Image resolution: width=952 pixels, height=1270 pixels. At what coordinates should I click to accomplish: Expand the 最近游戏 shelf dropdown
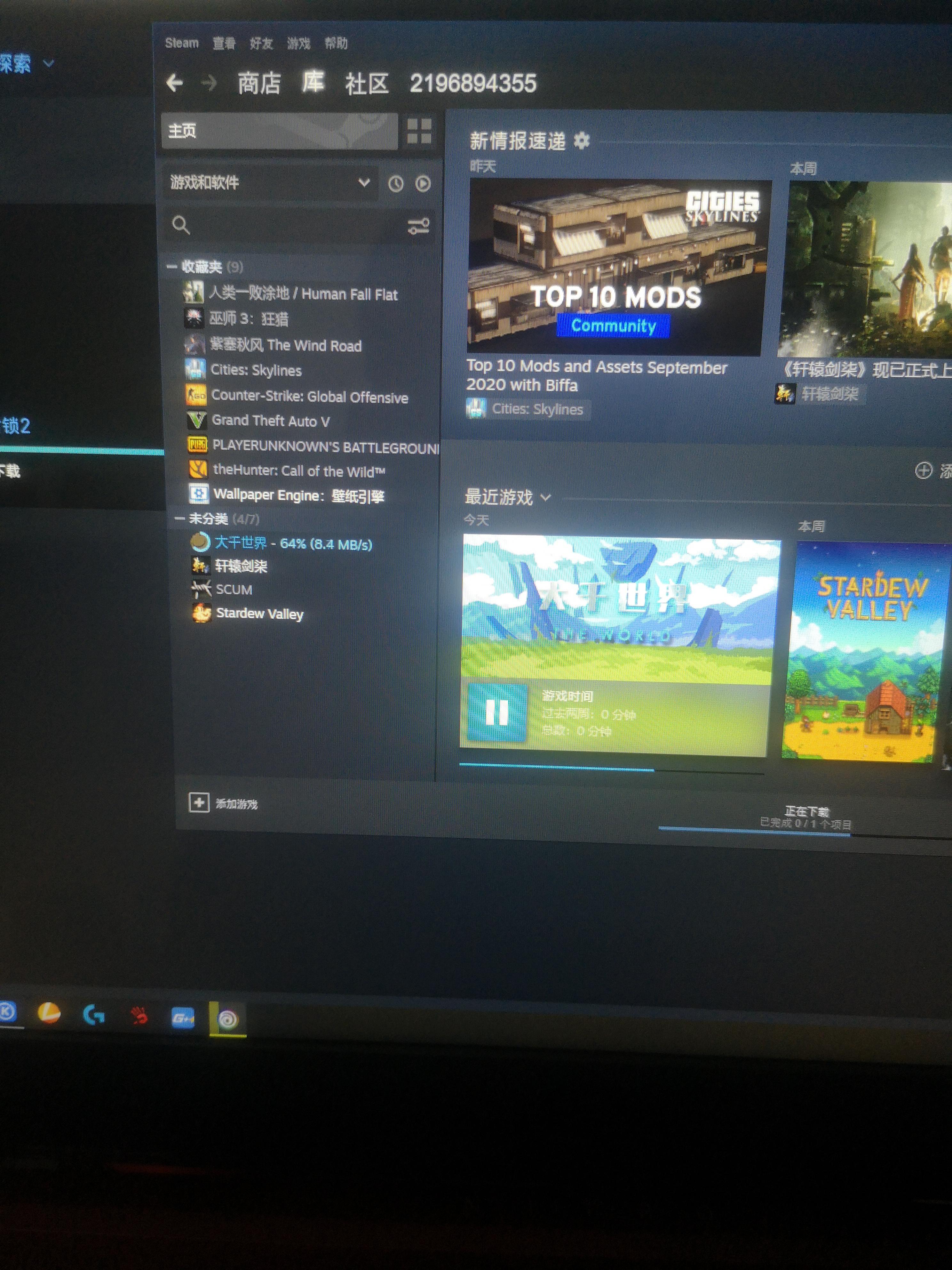546,497
